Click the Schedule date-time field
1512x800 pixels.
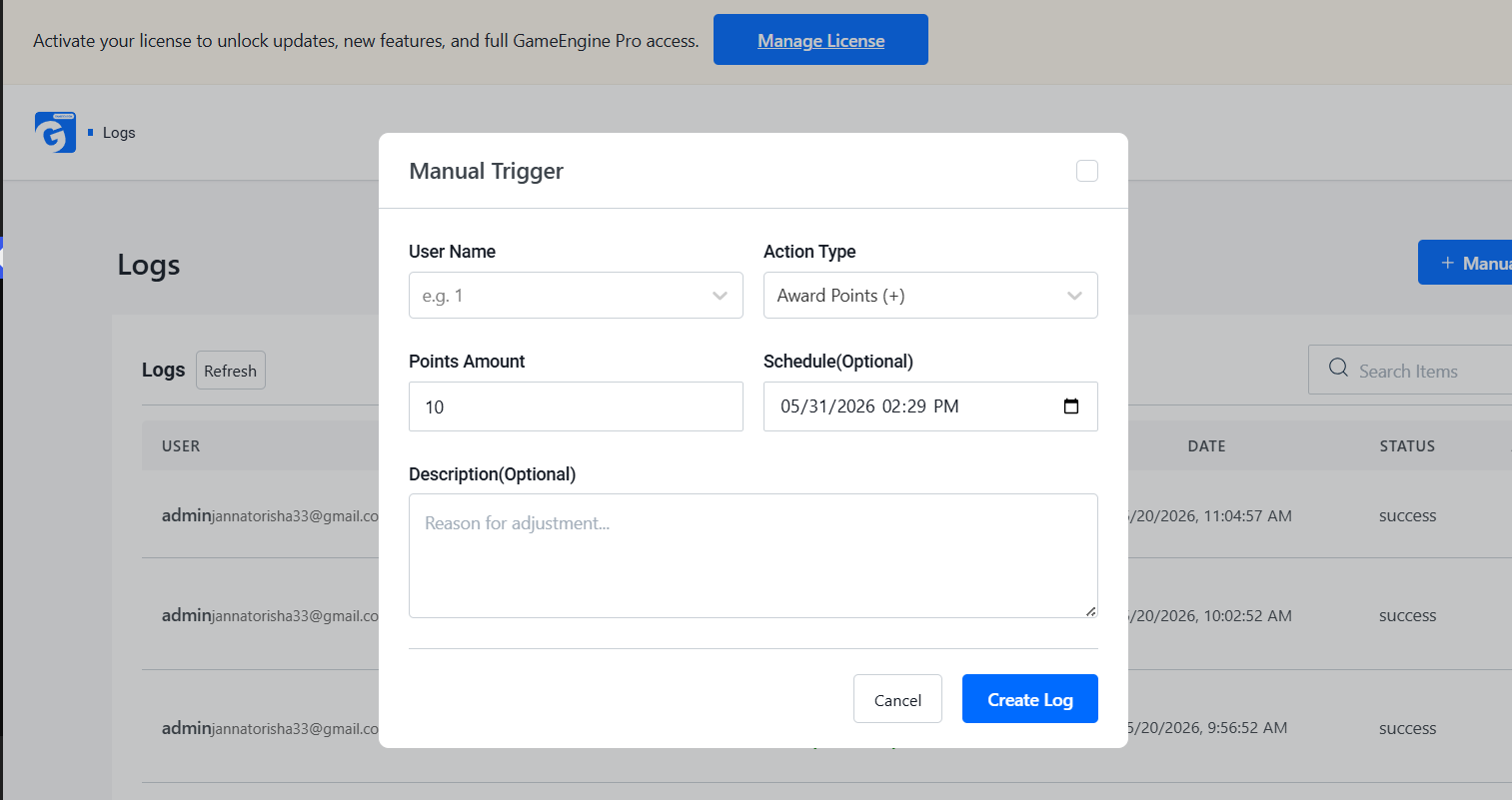[x=930, y=406]
